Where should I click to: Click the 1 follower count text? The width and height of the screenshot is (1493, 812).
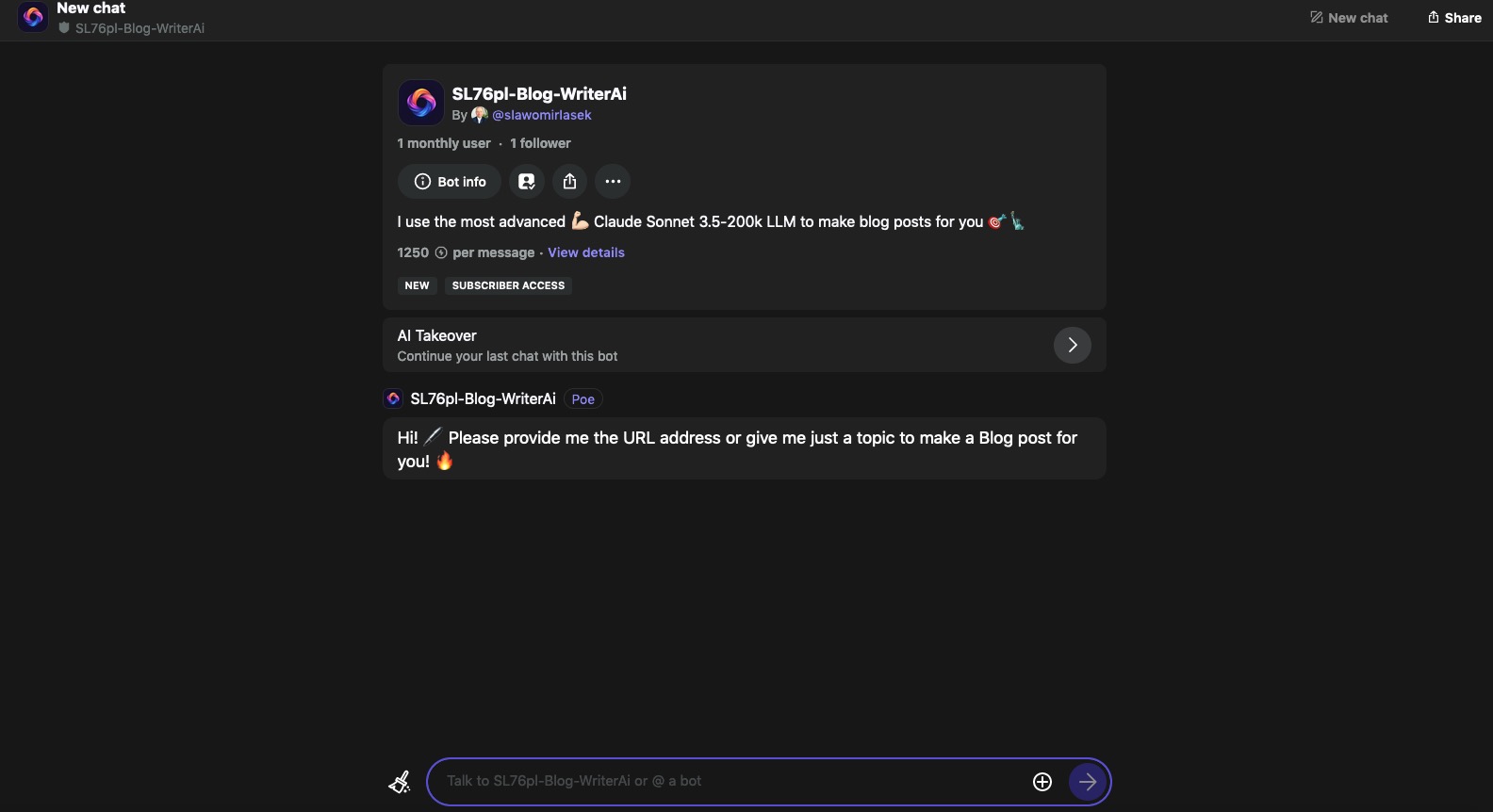coord(540,143)
